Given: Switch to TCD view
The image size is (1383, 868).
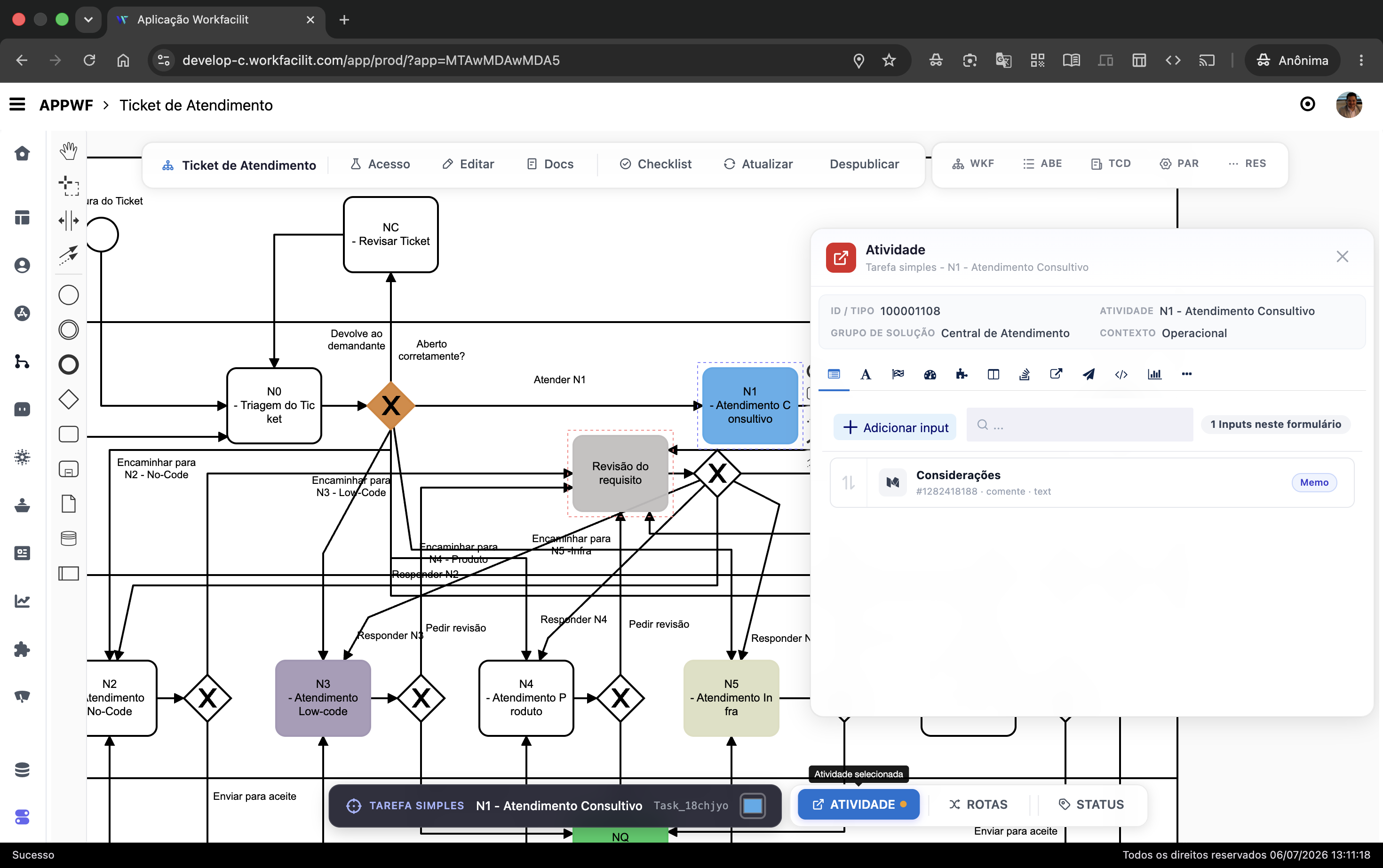Looking at the screenshot, I should (x=1111, y=164).
